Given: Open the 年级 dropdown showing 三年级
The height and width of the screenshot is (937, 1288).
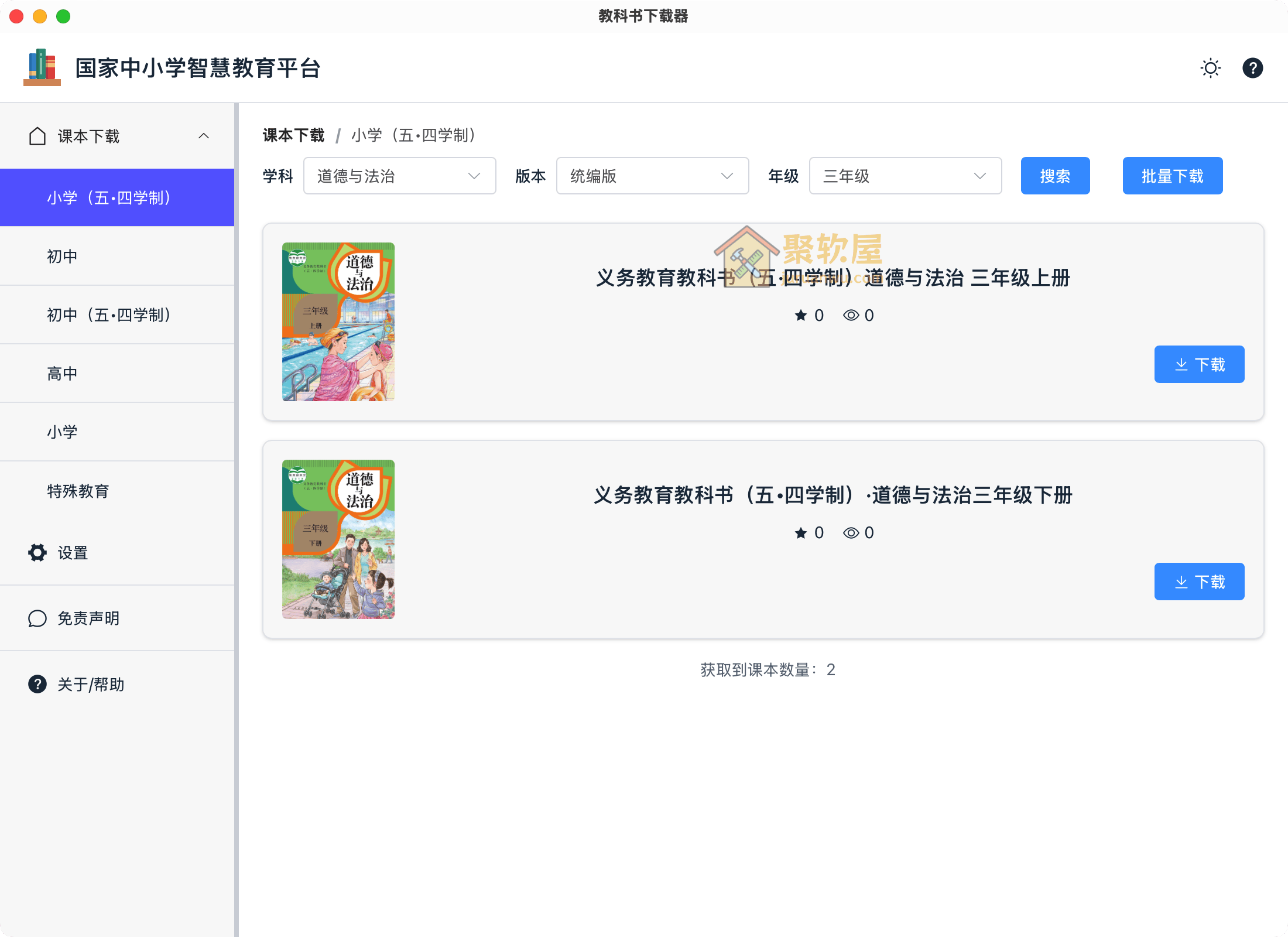Looking at the screenshot, I should (905, 176).
